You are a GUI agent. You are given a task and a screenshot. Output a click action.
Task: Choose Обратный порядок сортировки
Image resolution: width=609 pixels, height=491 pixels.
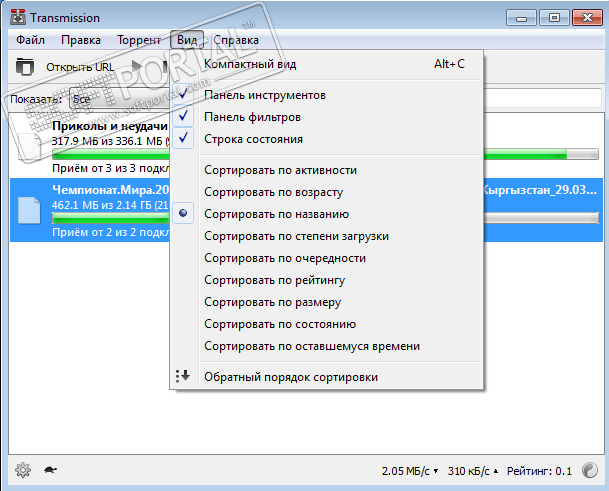[x=327, y=377]
